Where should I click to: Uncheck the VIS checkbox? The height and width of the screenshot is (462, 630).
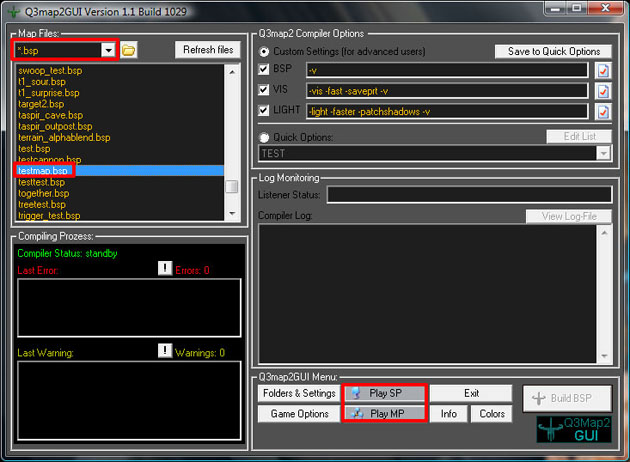pos(264,90)
